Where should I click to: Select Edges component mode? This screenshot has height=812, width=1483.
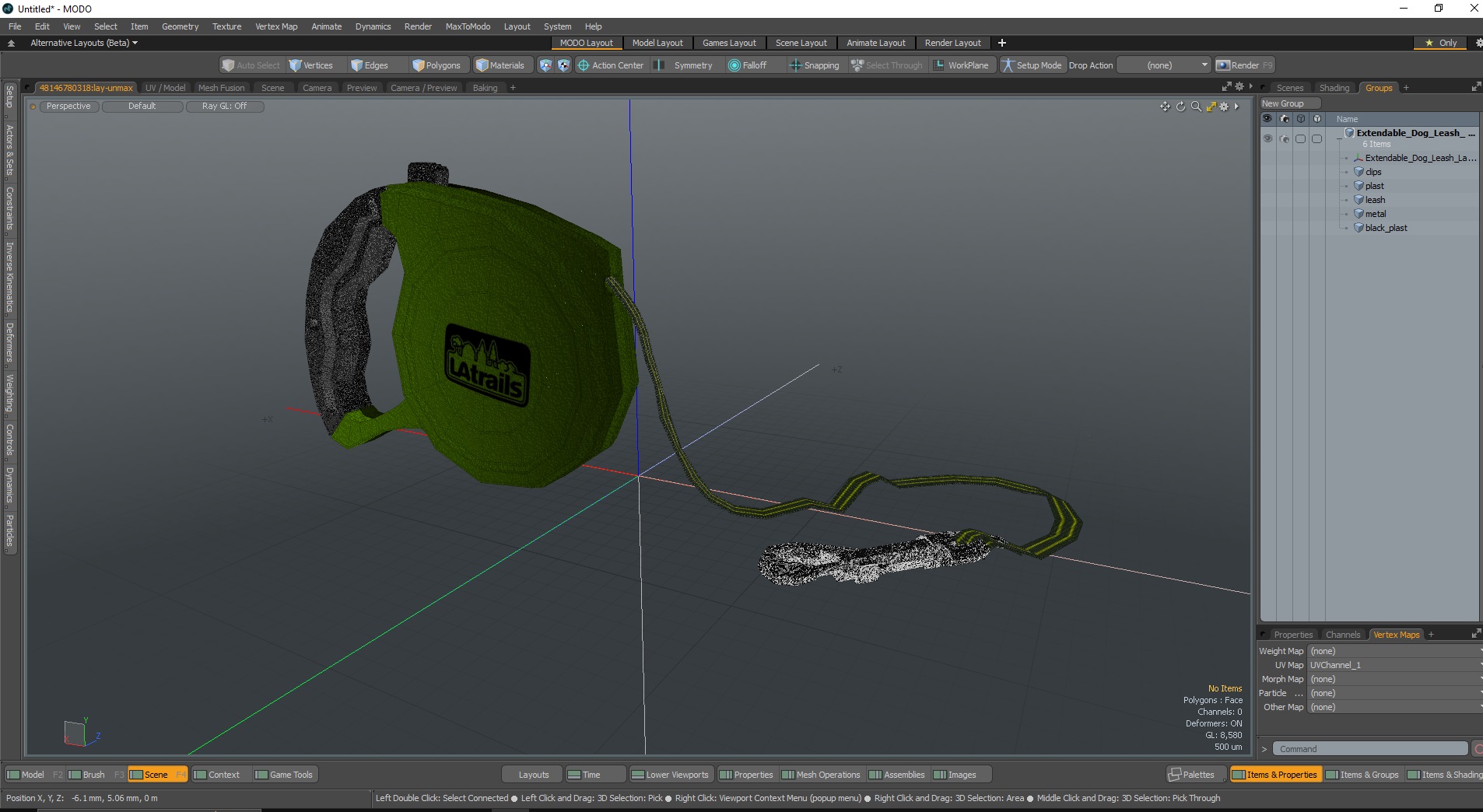click(x=370, y=65)
